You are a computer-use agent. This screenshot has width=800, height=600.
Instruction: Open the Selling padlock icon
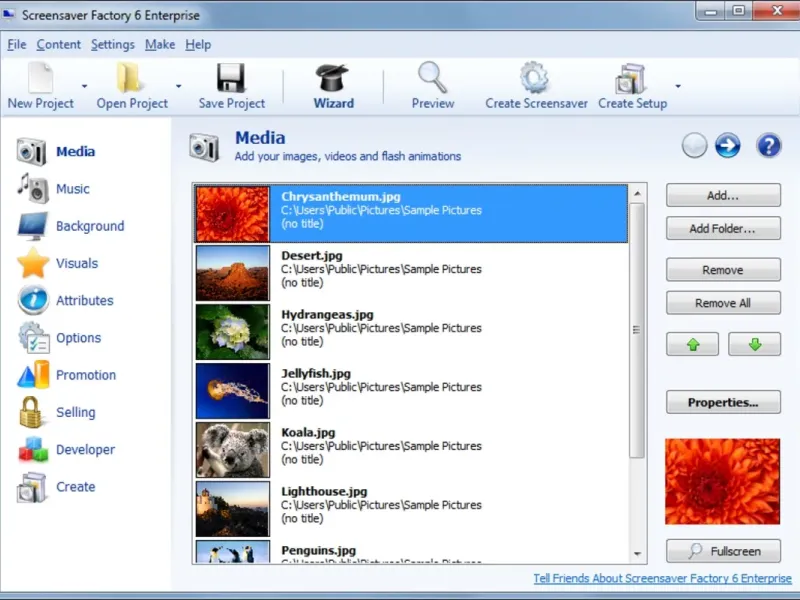pyautogui.click(x=31, y=412)
